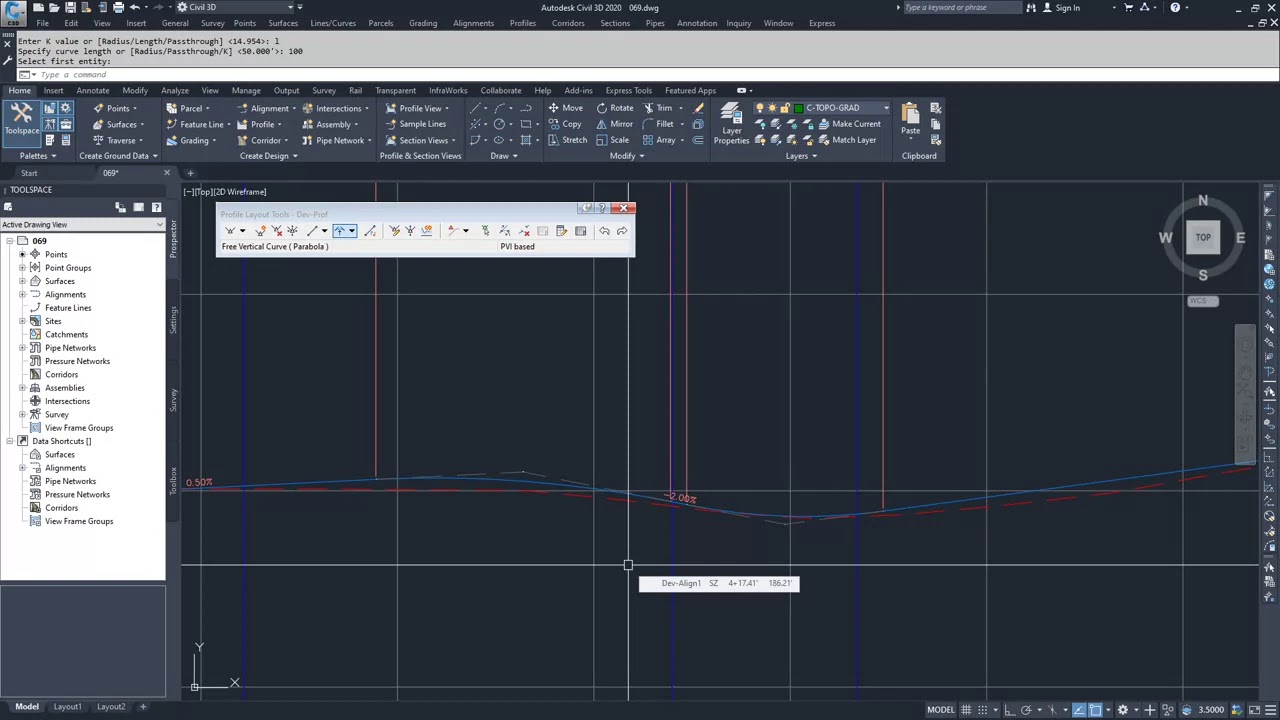The image size is (1280, 720).
Task: Switch to Layout1 tab
Action: pyautogui.click(x=67, y=707)
